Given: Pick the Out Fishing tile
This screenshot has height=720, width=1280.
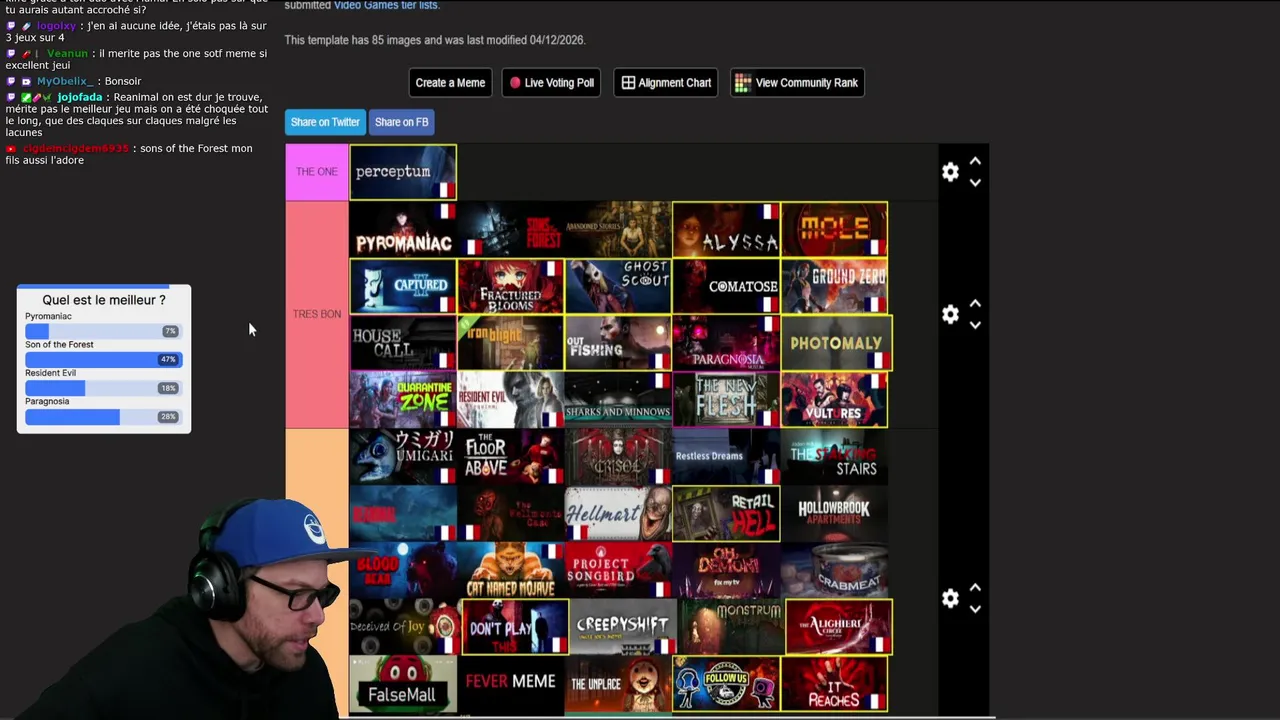Looking at the screenshot, I should 619,343.
